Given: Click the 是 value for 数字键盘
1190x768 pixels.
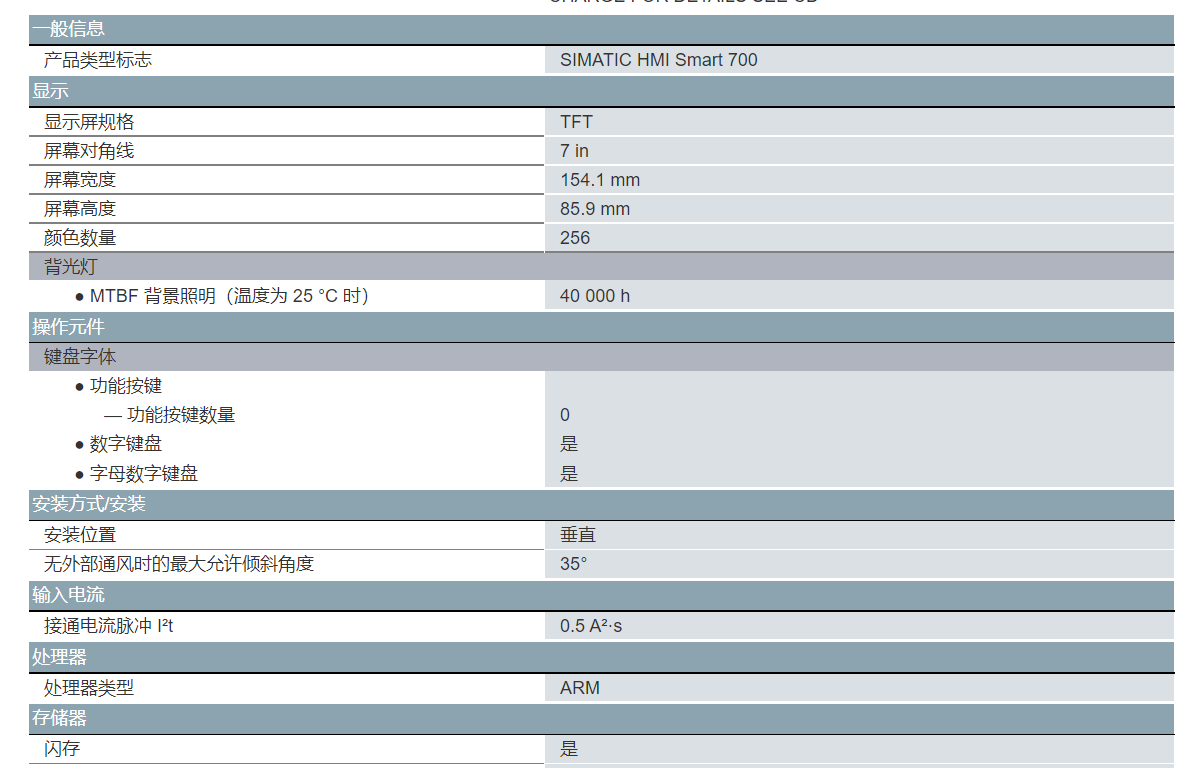Looking at the screenshot, I should pos(569,444).
